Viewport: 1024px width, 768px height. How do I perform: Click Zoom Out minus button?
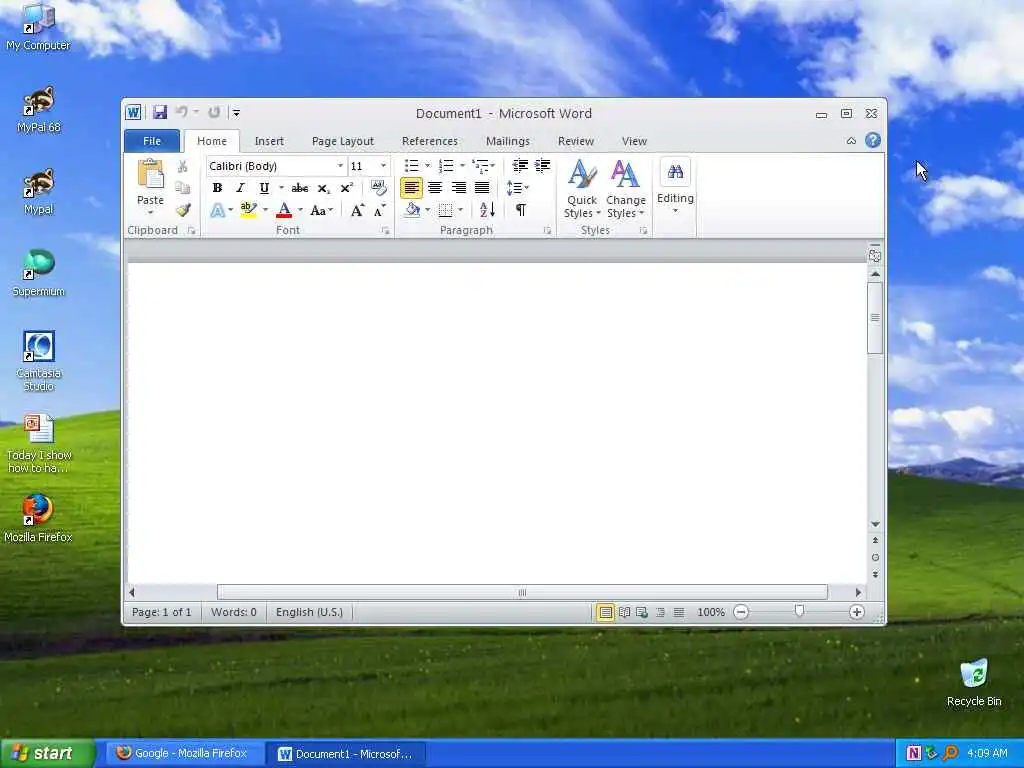tap(741, 612)
